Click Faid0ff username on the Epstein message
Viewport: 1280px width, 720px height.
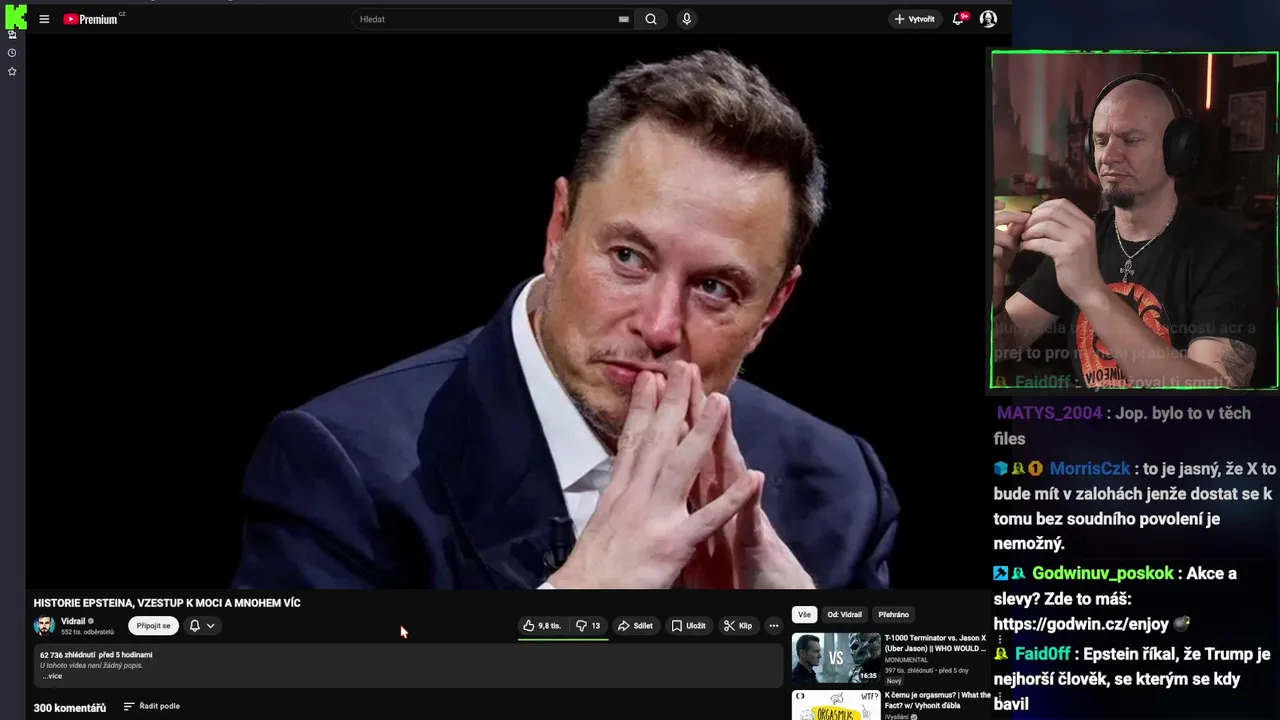(x=1042, y=654)
